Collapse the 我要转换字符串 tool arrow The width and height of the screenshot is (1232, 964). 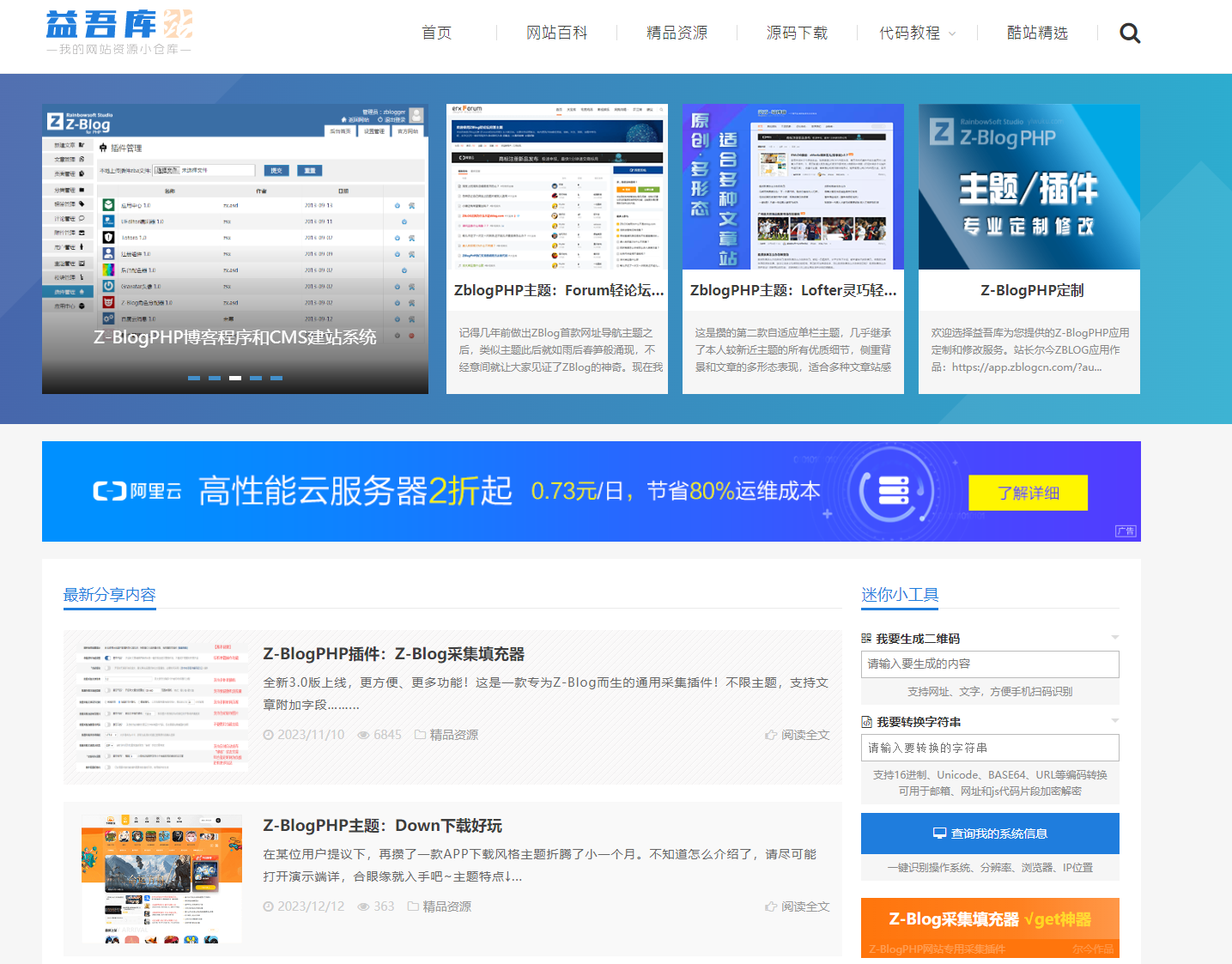tap(1114, 721)
